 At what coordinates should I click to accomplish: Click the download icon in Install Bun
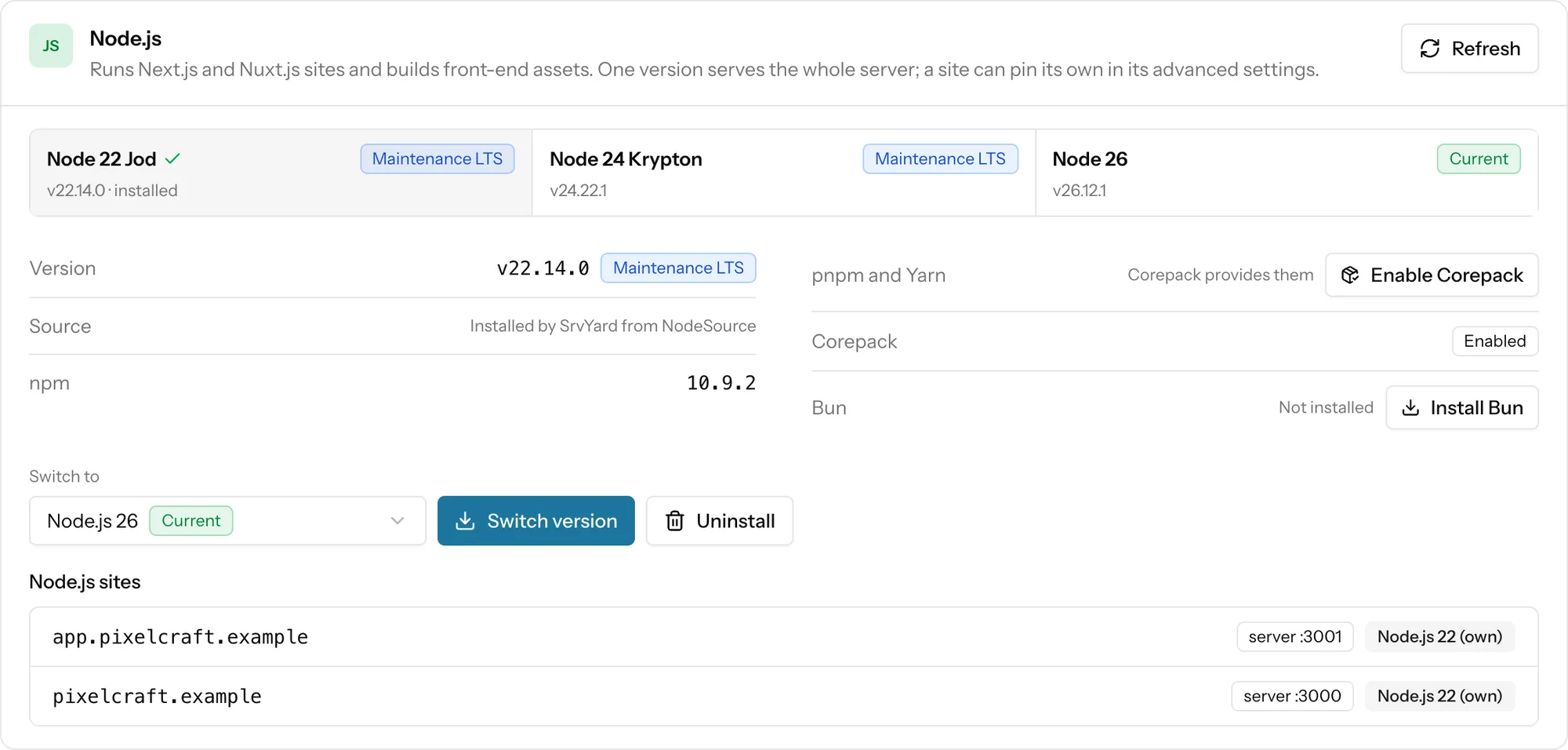tap(1410, 408)
